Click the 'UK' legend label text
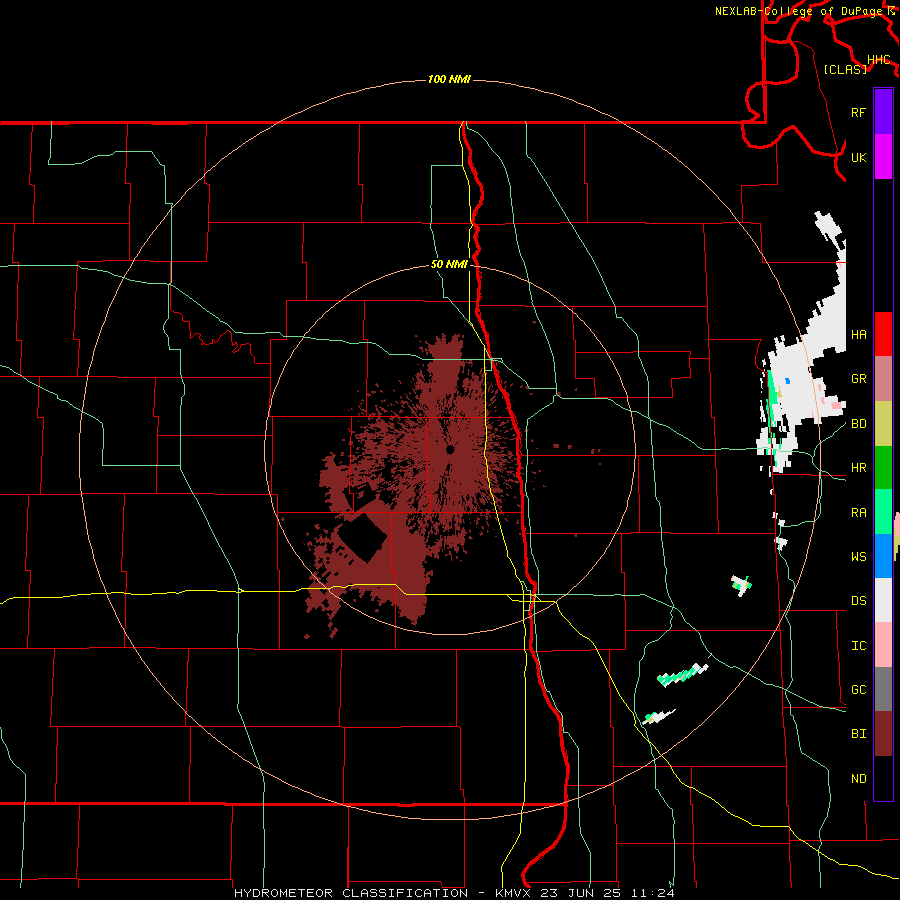 [858, 157]
